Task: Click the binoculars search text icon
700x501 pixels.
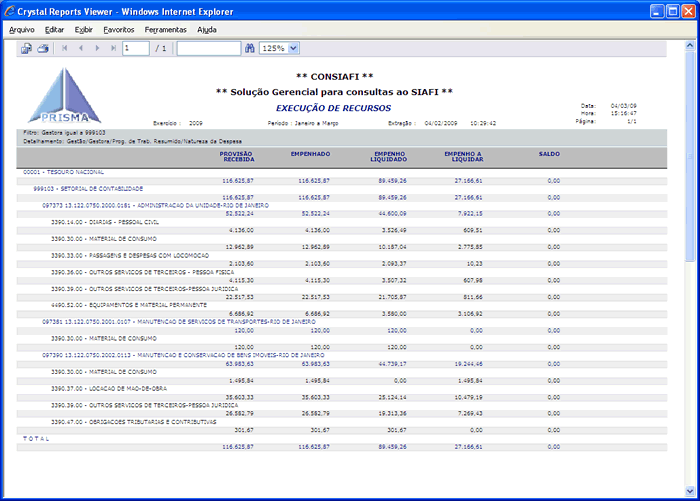Action: click(250, 48)
